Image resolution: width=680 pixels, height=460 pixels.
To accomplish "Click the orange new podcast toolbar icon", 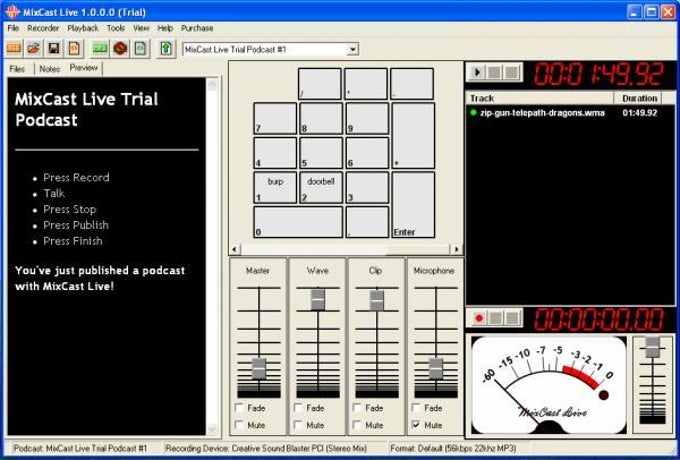I will pos(14,49).
